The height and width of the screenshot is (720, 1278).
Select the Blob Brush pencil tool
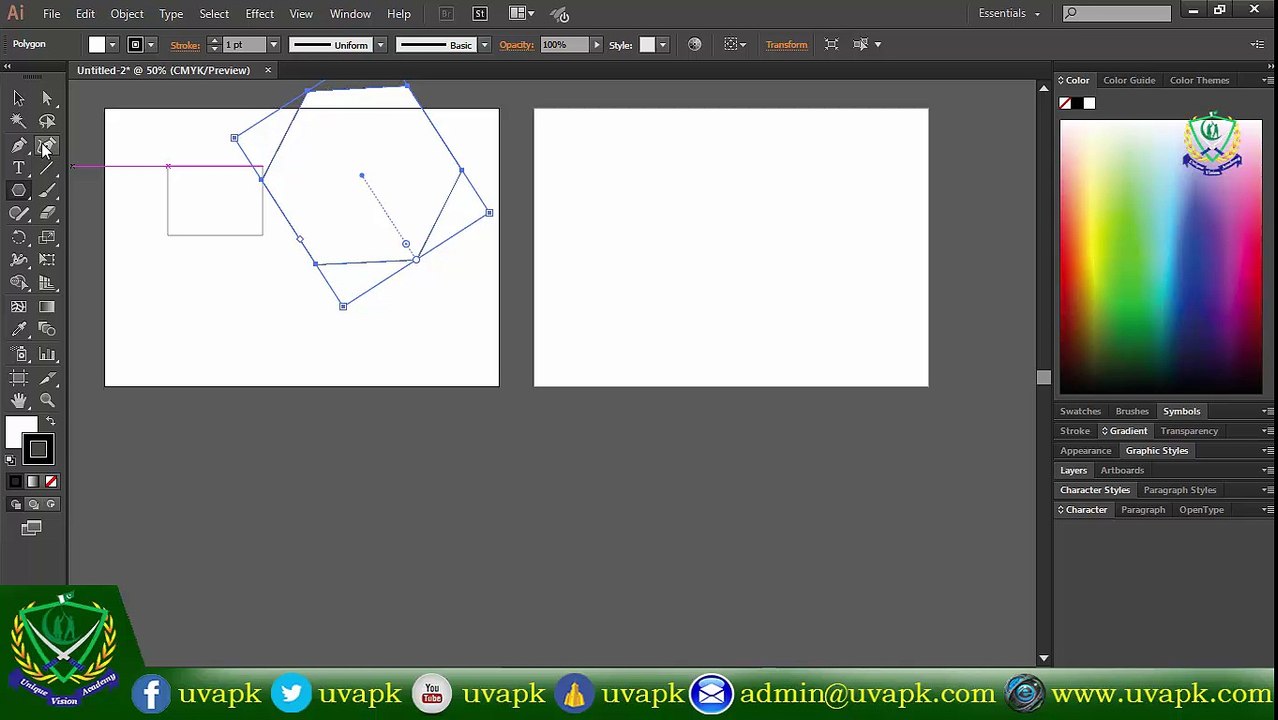pyautogui.click(x=19, y=213)
